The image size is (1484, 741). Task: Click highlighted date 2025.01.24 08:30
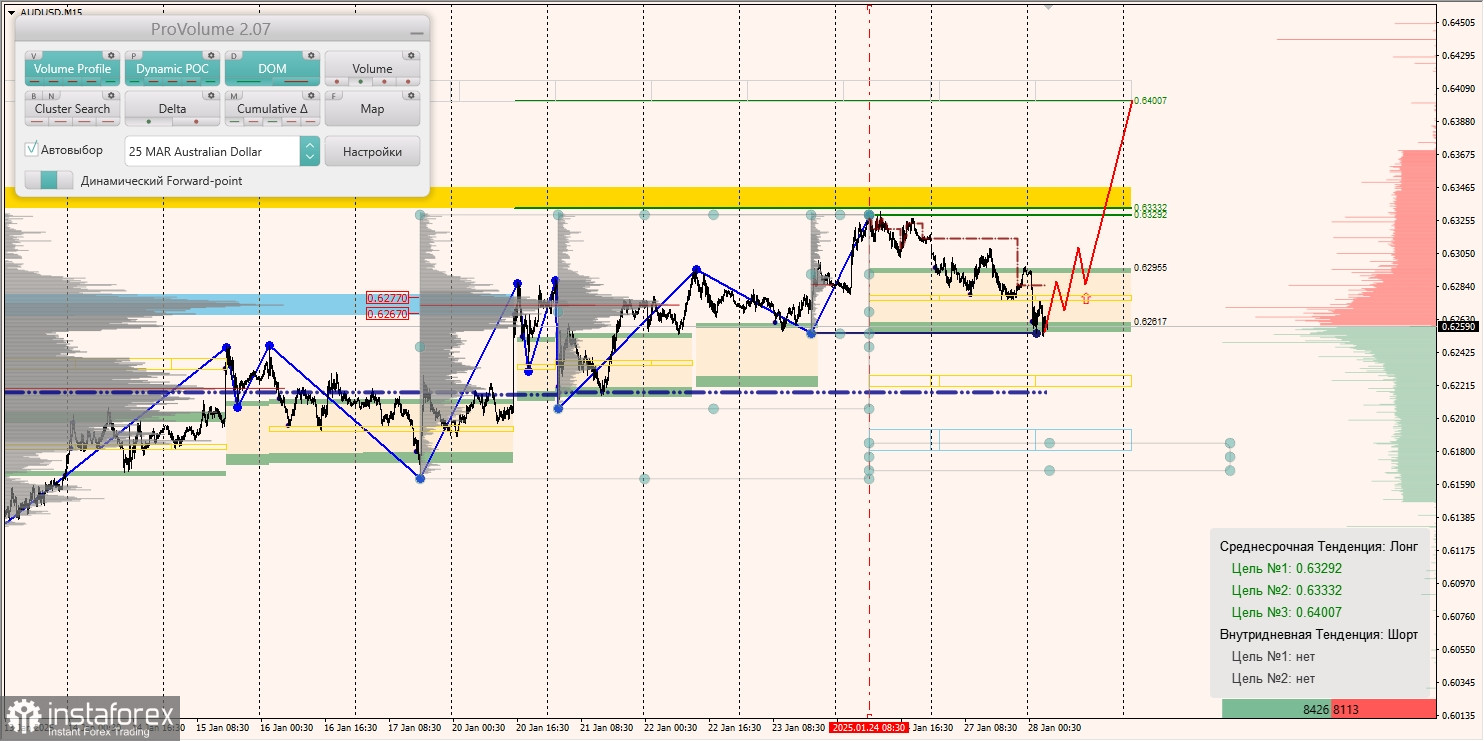[x=869, y=728]
